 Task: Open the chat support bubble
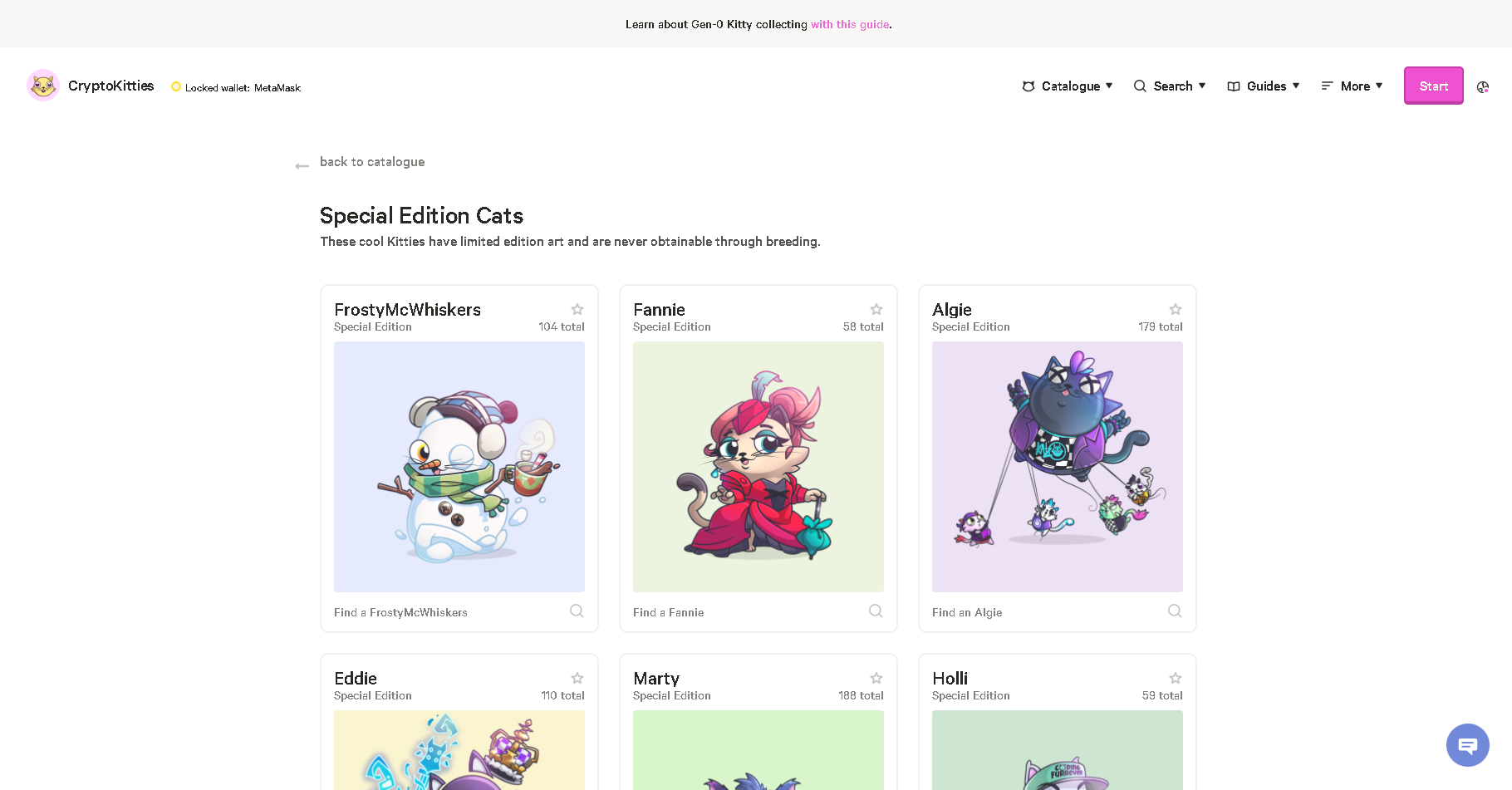coord(1467,745)
